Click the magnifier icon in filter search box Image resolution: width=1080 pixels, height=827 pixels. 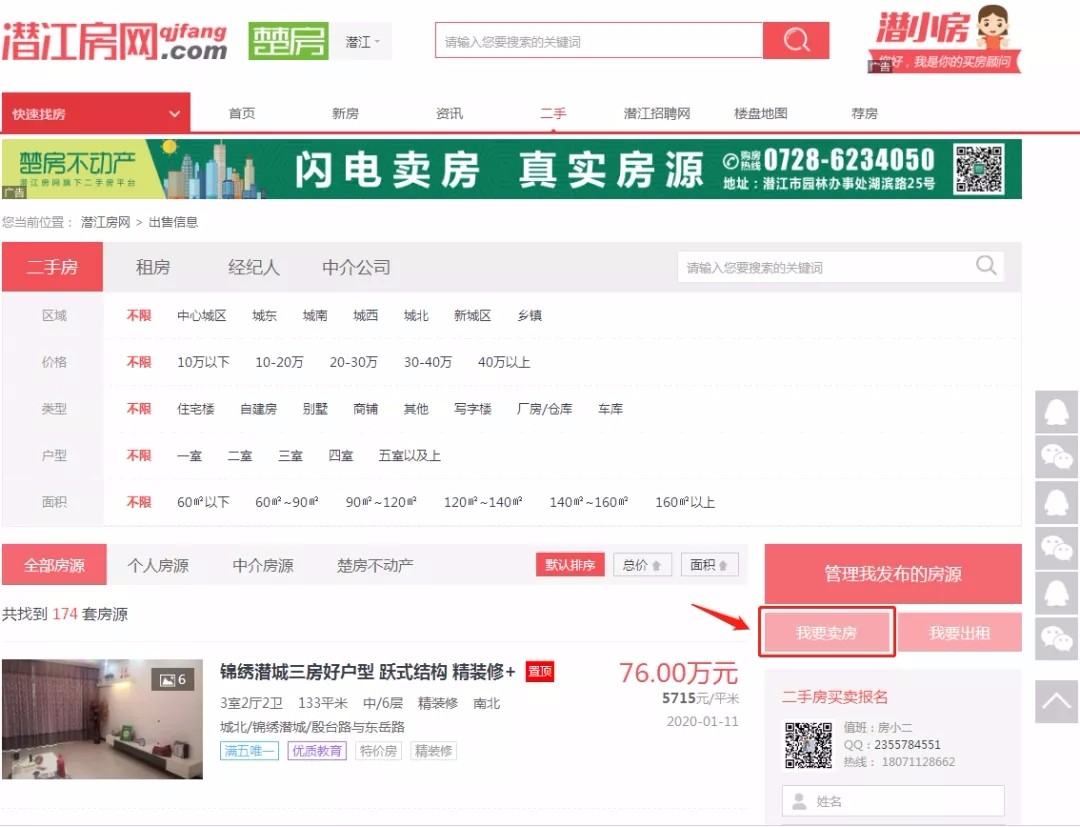click(x=986, y=266)
